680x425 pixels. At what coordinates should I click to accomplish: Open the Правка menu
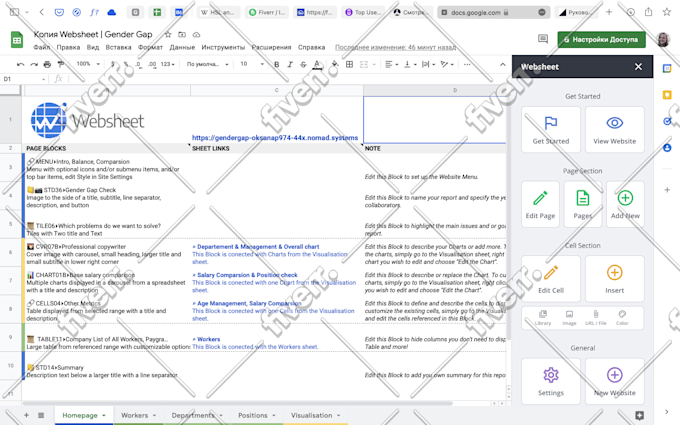68,47
